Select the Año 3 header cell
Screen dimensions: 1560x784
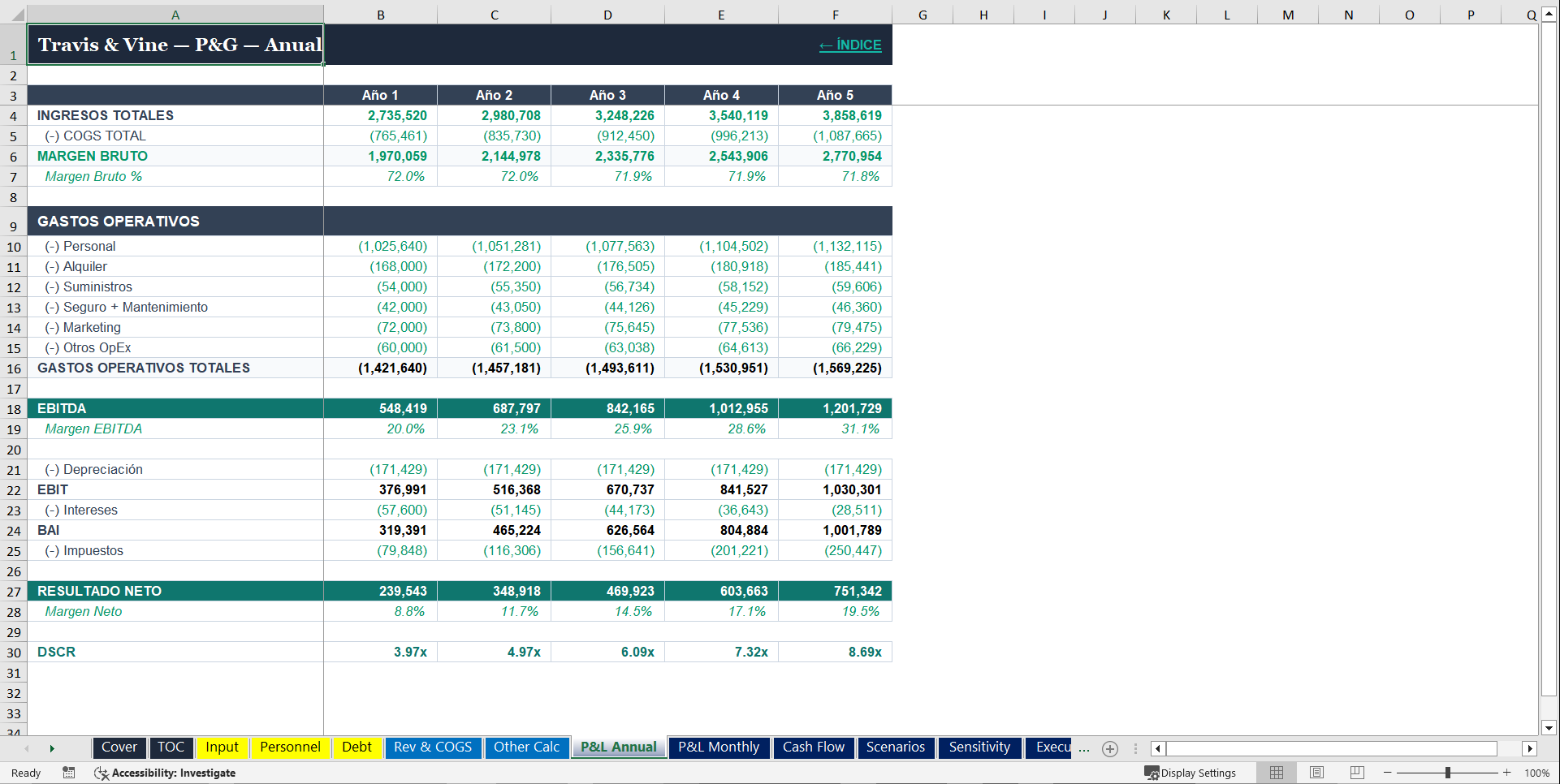608,95
